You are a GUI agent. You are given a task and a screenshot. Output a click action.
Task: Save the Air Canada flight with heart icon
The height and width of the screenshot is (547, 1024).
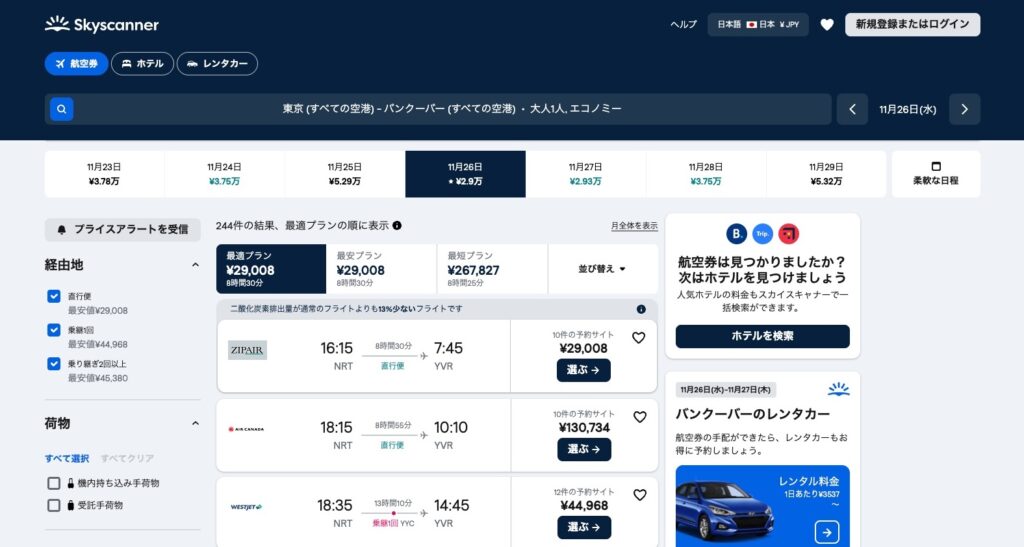click(639, 417)
